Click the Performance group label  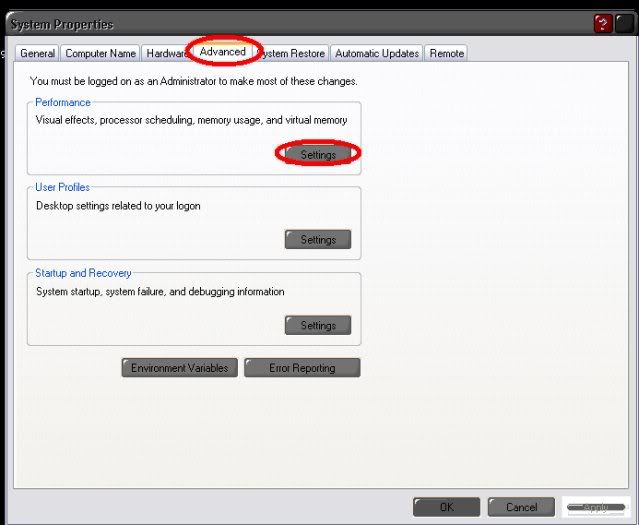coord(62,102)
